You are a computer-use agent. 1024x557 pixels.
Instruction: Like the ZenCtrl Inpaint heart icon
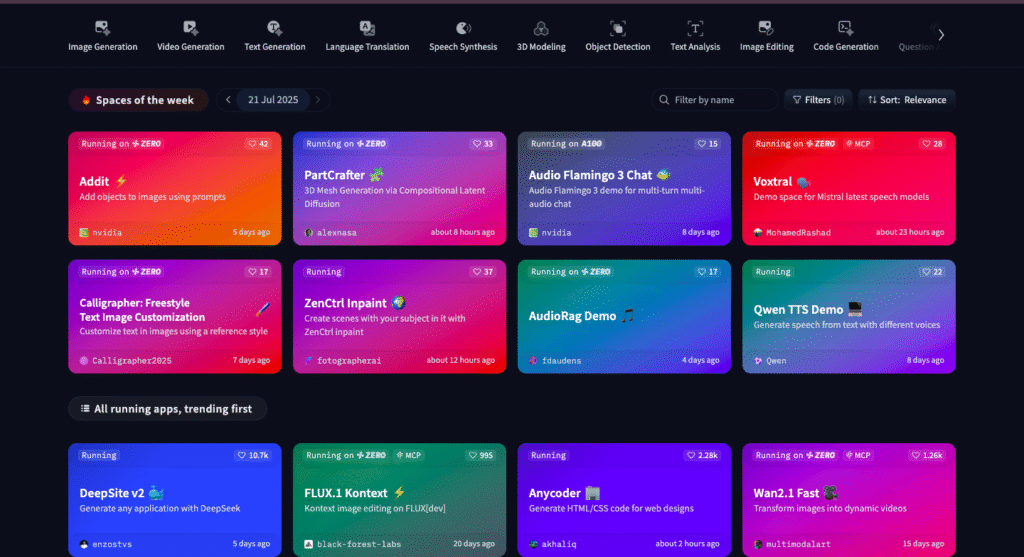click(477, 272)
